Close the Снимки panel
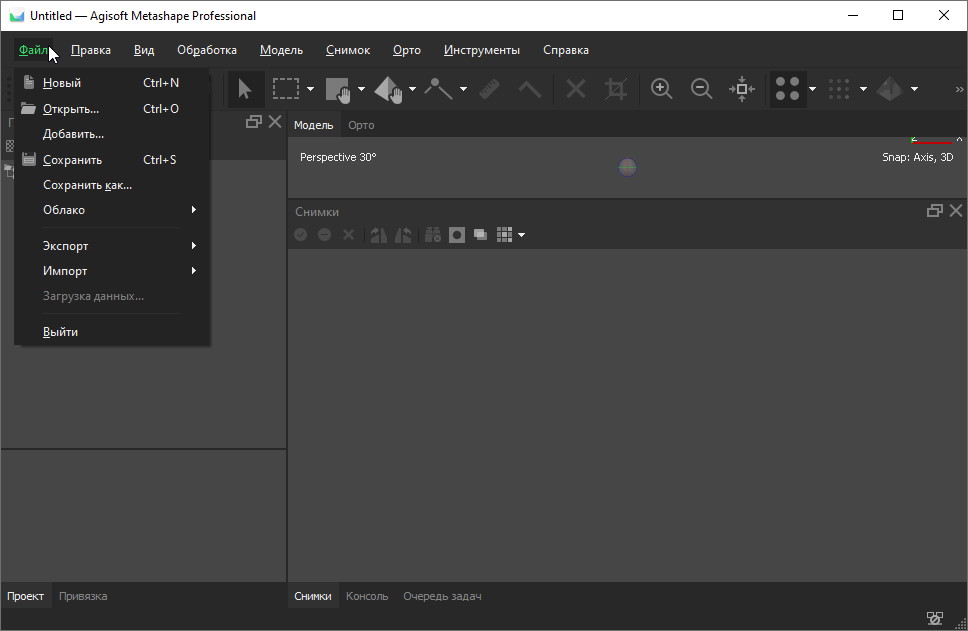Screen dimensions: 968x631 (956, 211)
